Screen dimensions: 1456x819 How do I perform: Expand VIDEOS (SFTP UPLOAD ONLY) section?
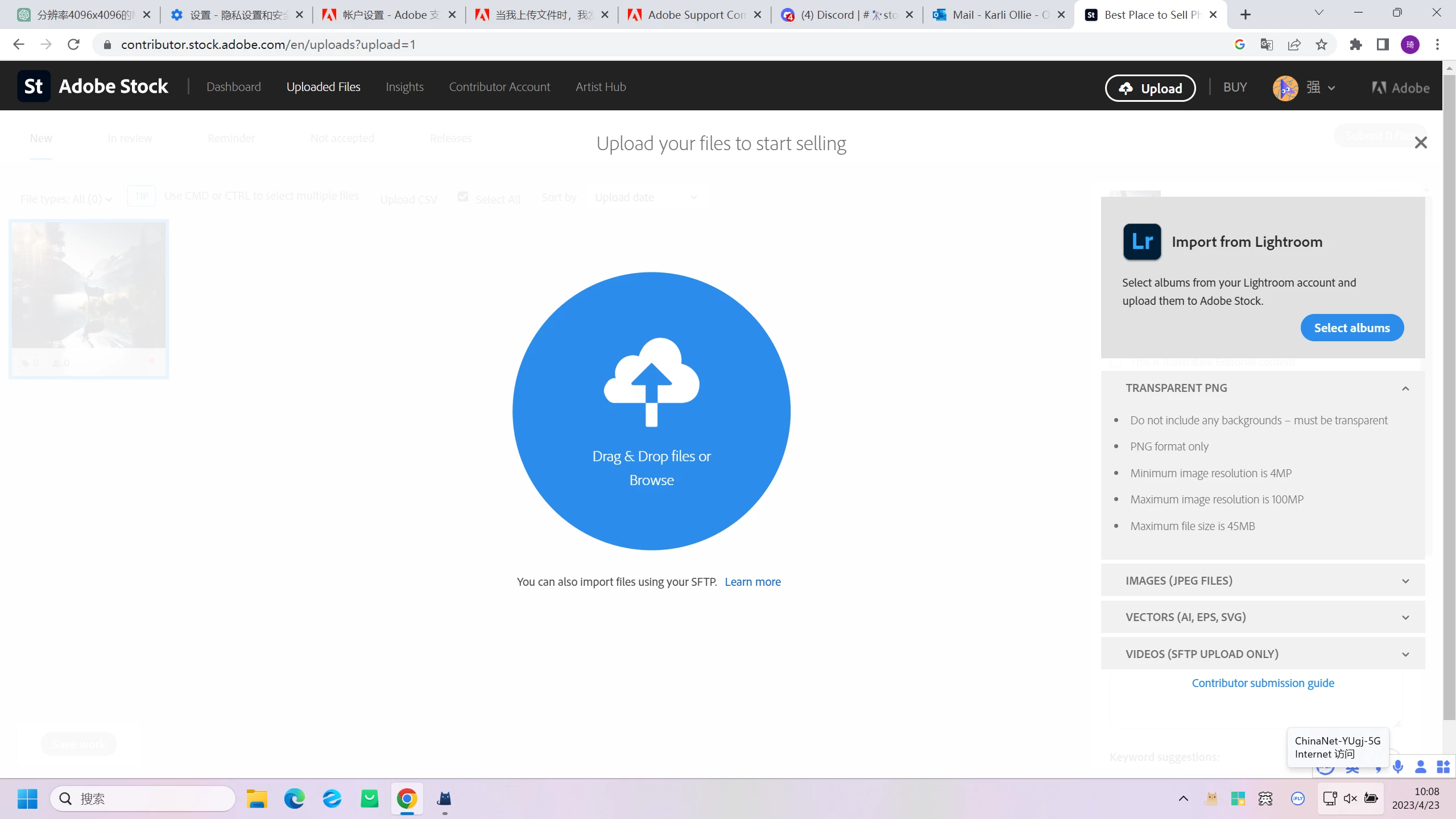(1405, 654)
